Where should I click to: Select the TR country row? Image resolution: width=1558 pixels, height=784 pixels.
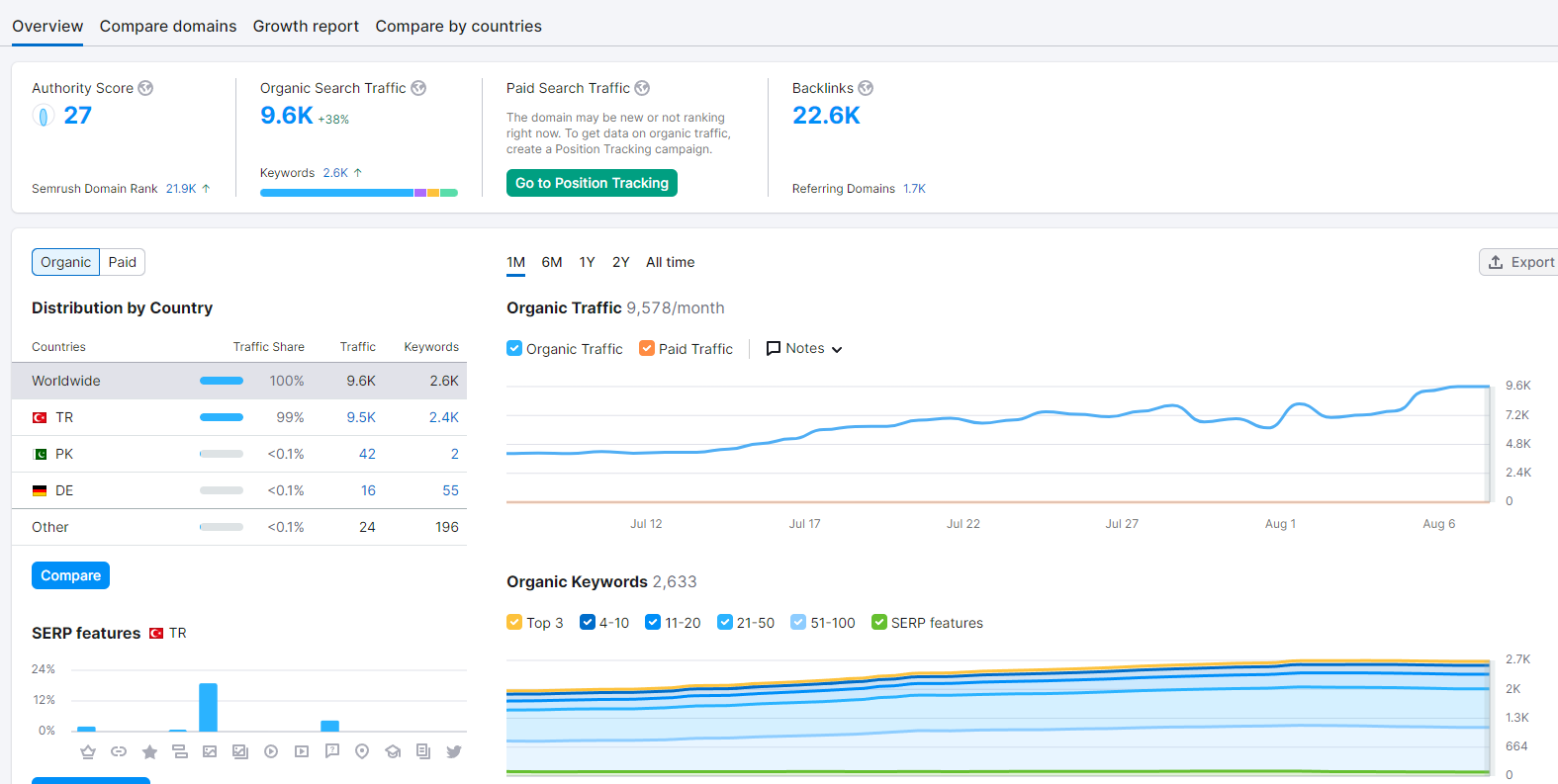point(239,417)
